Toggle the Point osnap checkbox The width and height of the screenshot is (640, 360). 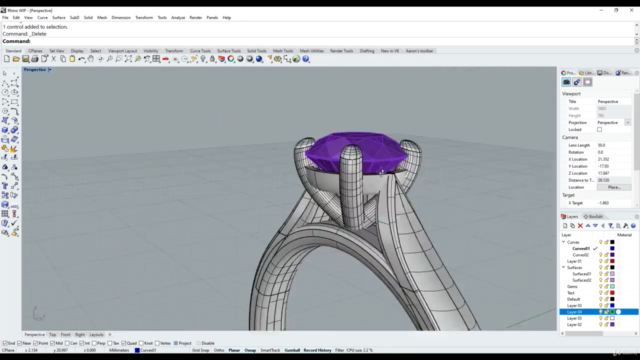(36, 343)
